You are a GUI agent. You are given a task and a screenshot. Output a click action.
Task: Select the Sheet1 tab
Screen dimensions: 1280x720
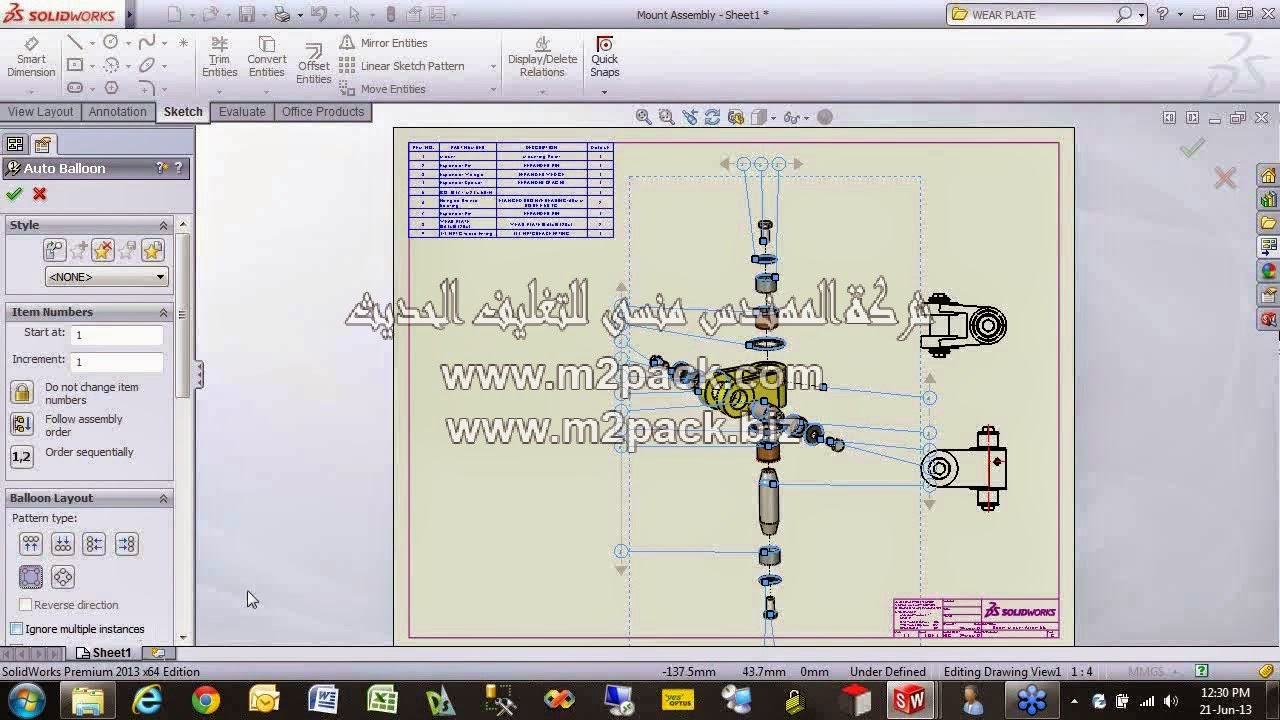click(104, 653)
